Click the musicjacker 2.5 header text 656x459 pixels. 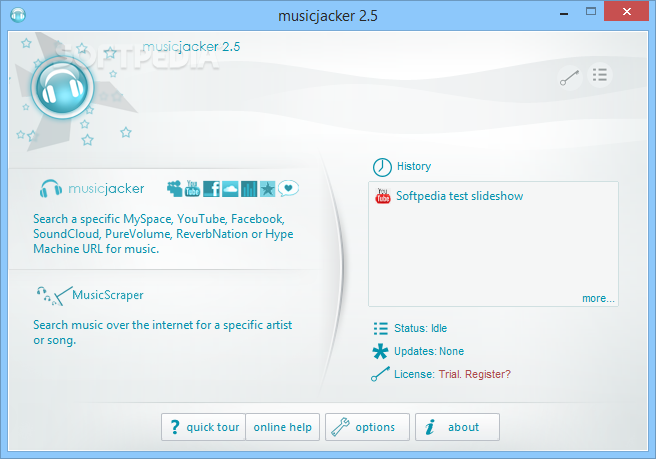(x=191, y=47)
